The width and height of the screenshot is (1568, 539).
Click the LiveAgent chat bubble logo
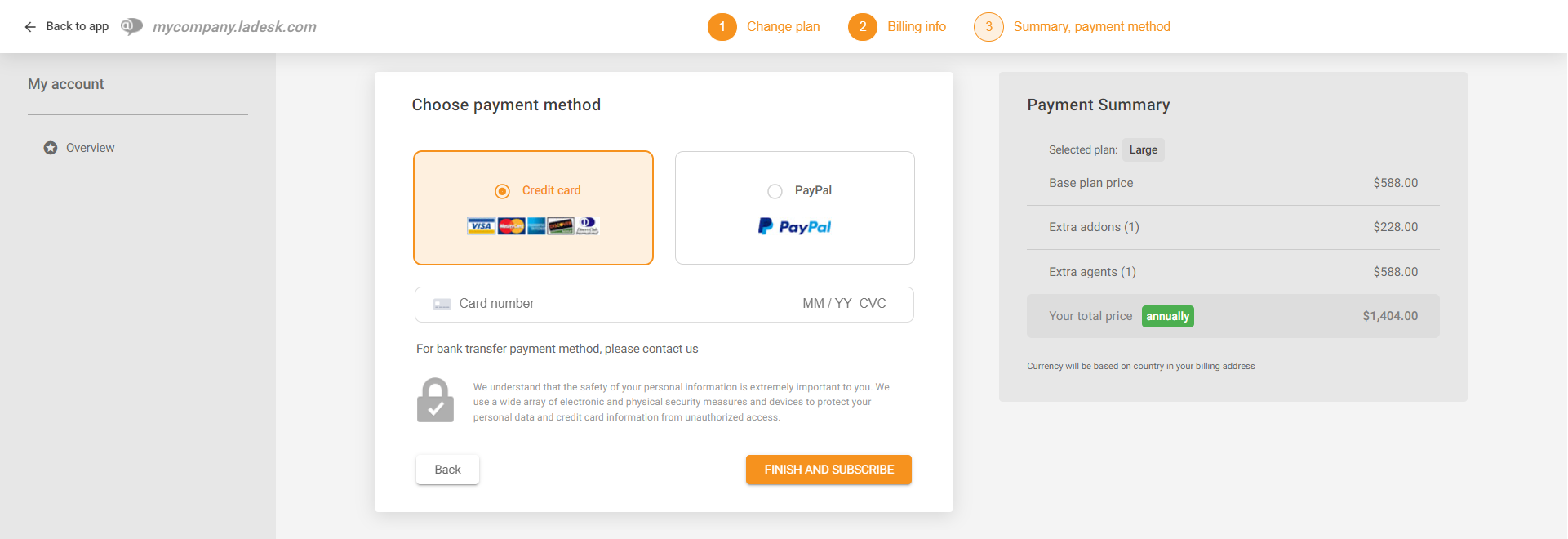click(131, 26)
